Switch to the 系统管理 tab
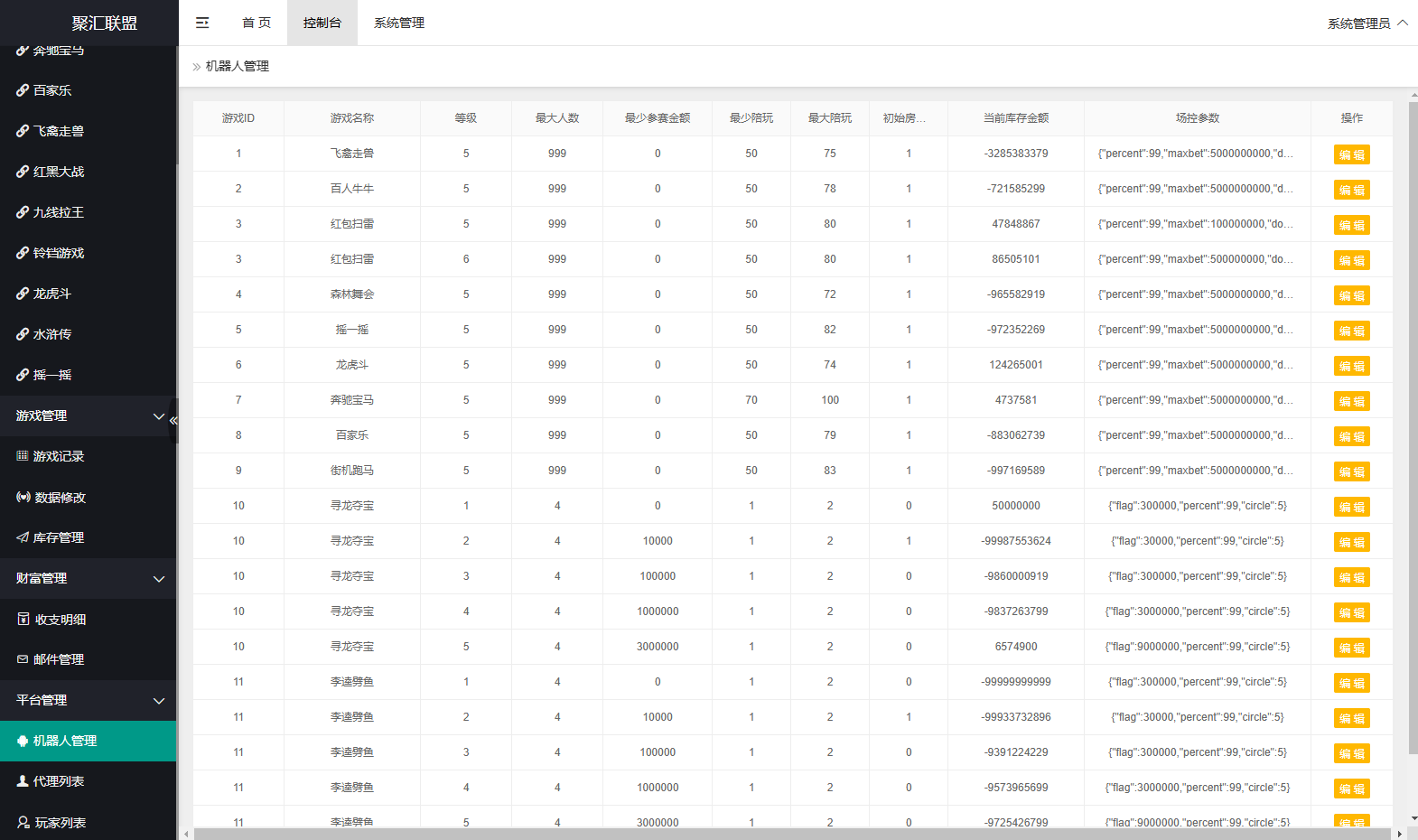Image resolution: width=1418 pixels, height=840 pixels. tap(399, 23)
